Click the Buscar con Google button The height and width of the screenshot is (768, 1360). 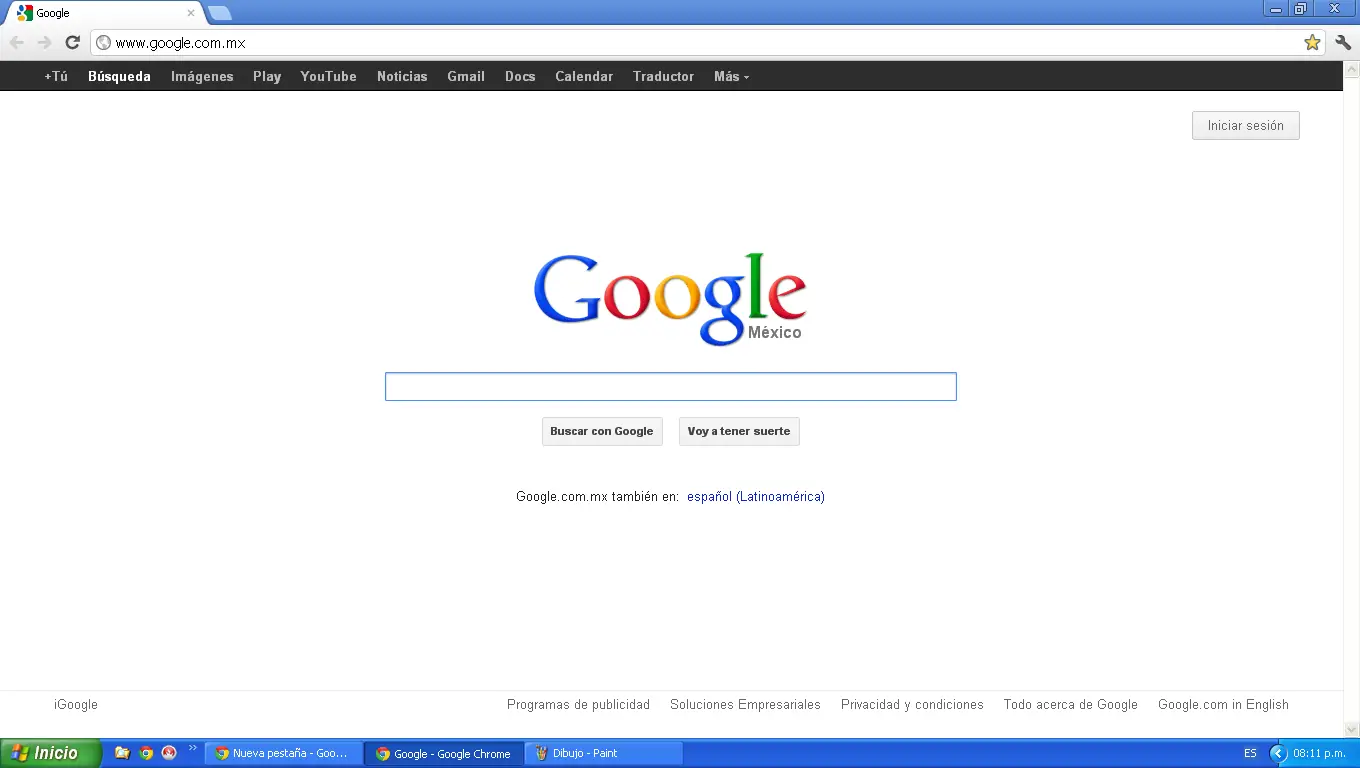(602, 431)
